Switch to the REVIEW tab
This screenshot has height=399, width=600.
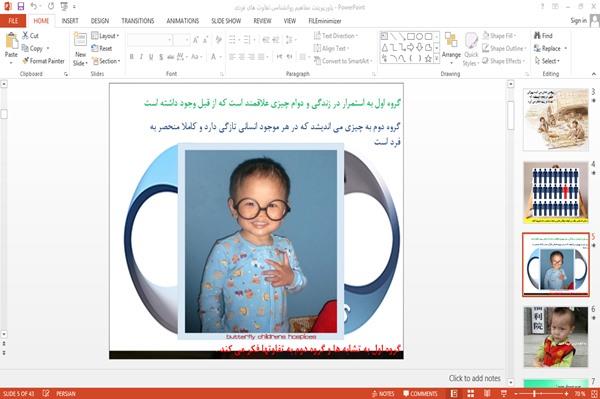pos(262,21)
